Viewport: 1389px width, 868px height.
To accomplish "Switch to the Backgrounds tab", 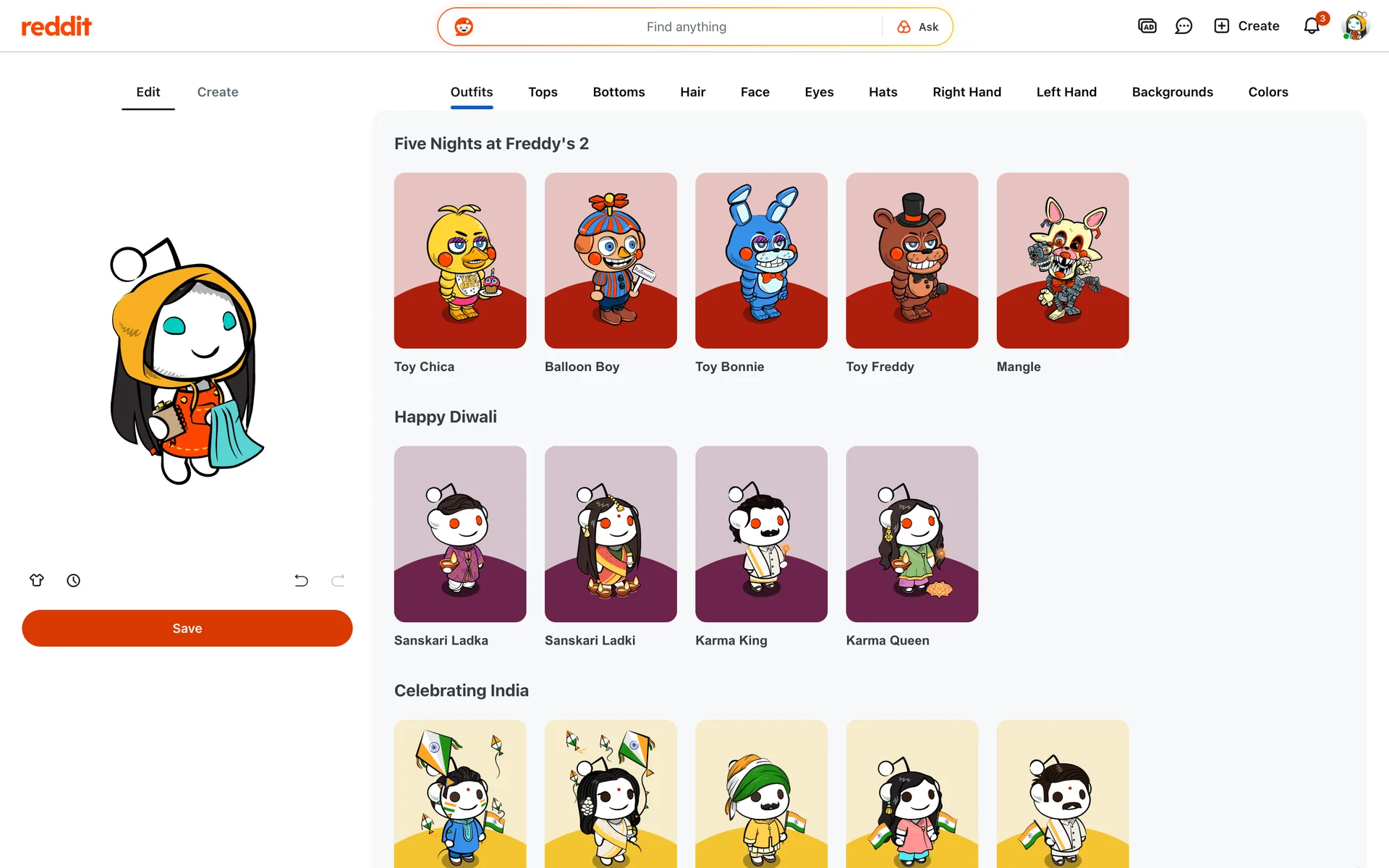I will tap(1172, 92).
